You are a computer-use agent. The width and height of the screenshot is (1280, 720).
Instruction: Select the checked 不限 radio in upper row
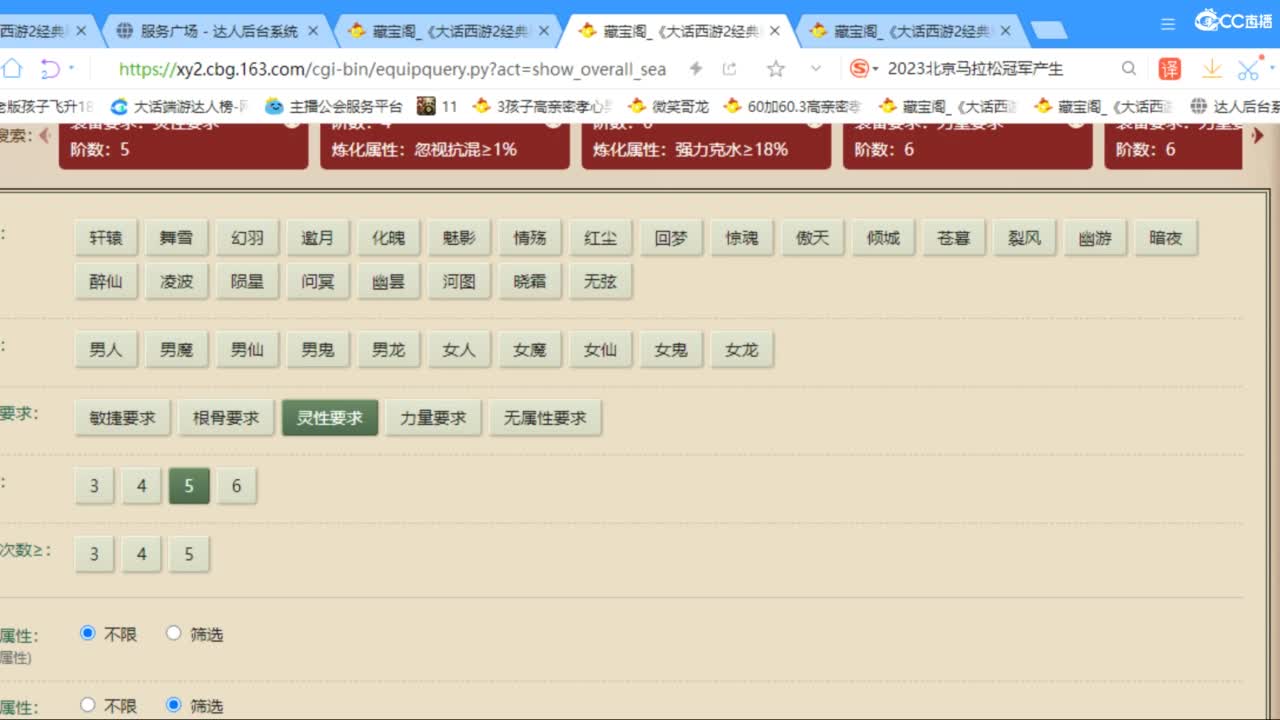(87, 633)
